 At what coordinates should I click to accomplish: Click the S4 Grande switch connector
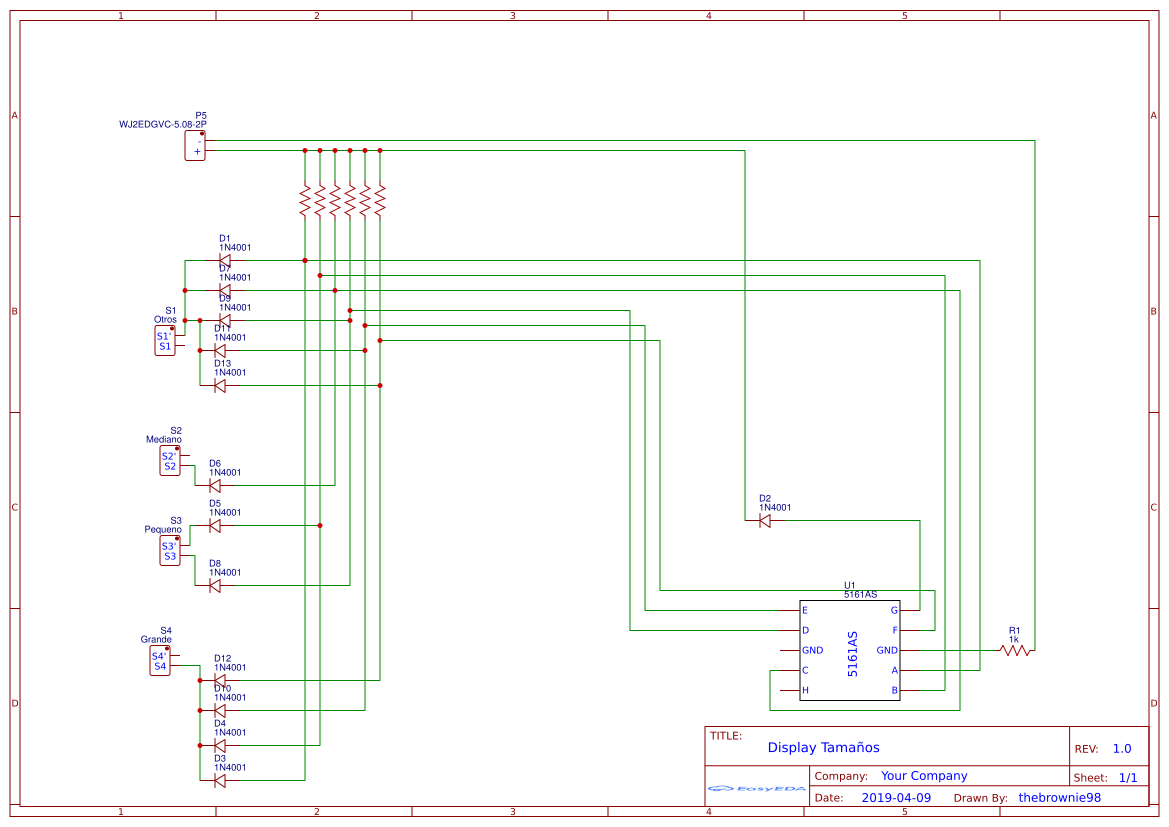pyautogui.click(x=160, y=661)
